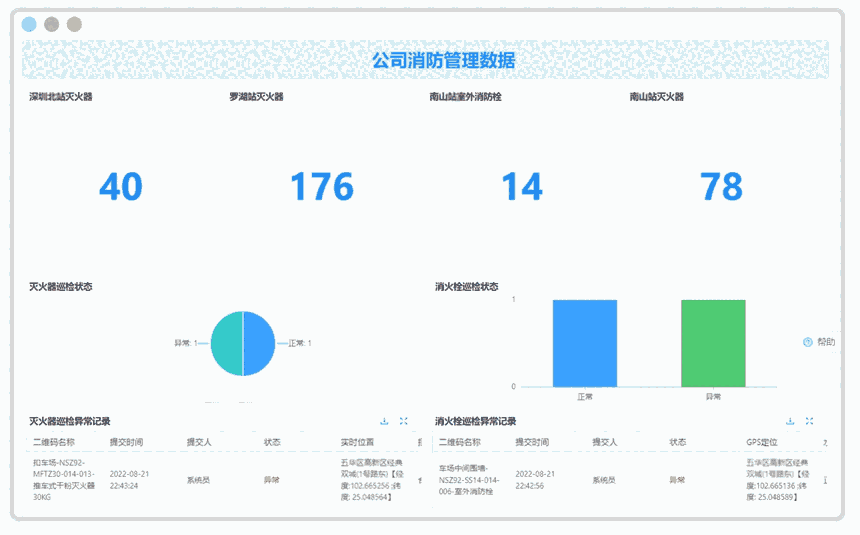Select the blue 正常 slice in pie chart

click(258, 343)
